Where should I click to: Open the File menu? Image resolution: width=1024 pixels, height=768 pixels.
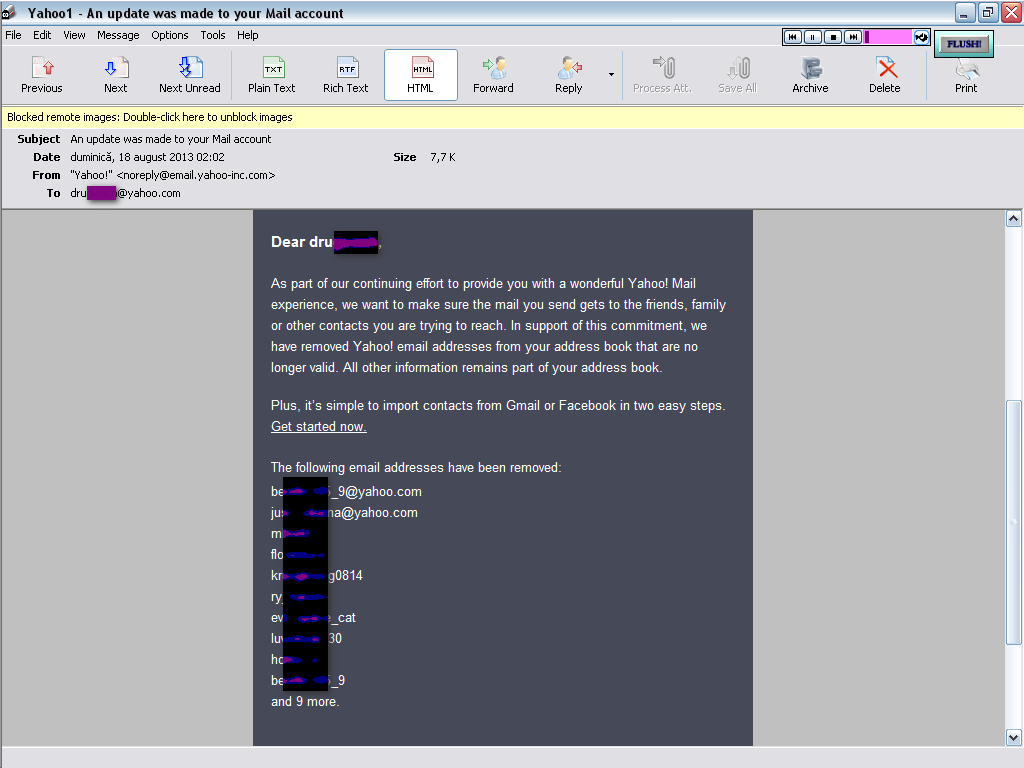(13, 35)
